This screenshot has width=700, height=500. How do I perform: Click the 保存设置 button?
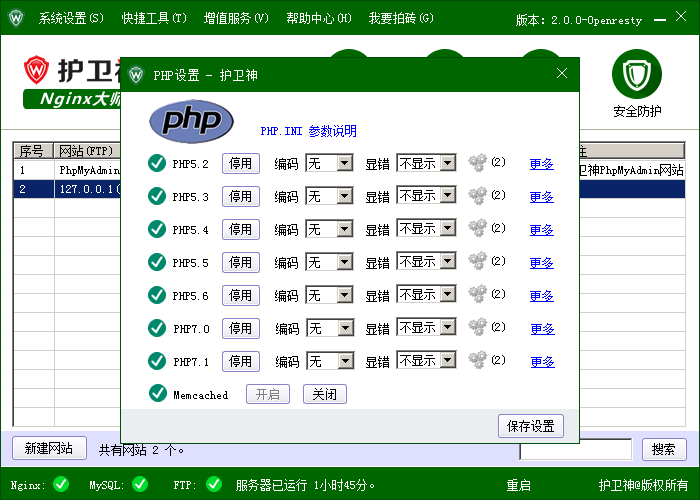[x=531, y=426]
